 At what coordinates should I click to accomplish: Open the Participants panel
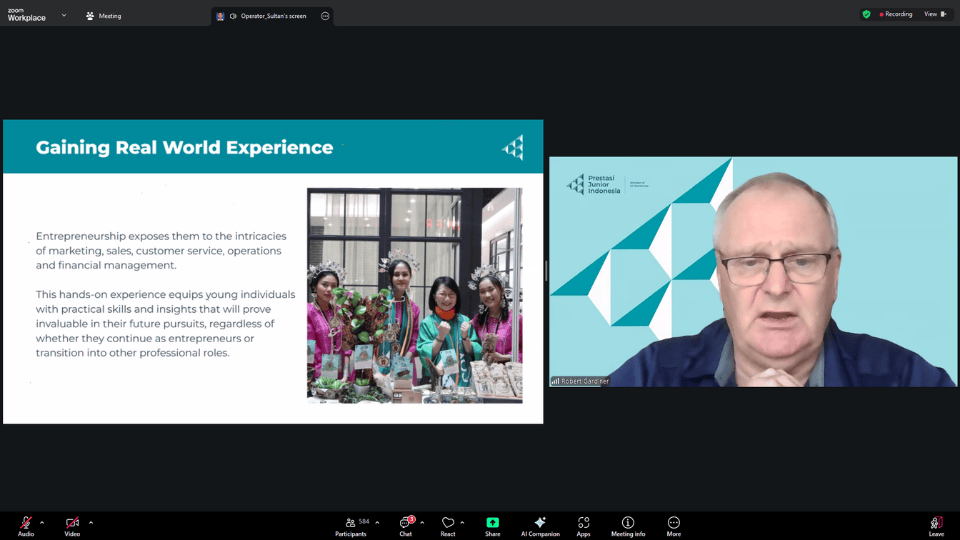pyautogui.click(x=350, y=523)
